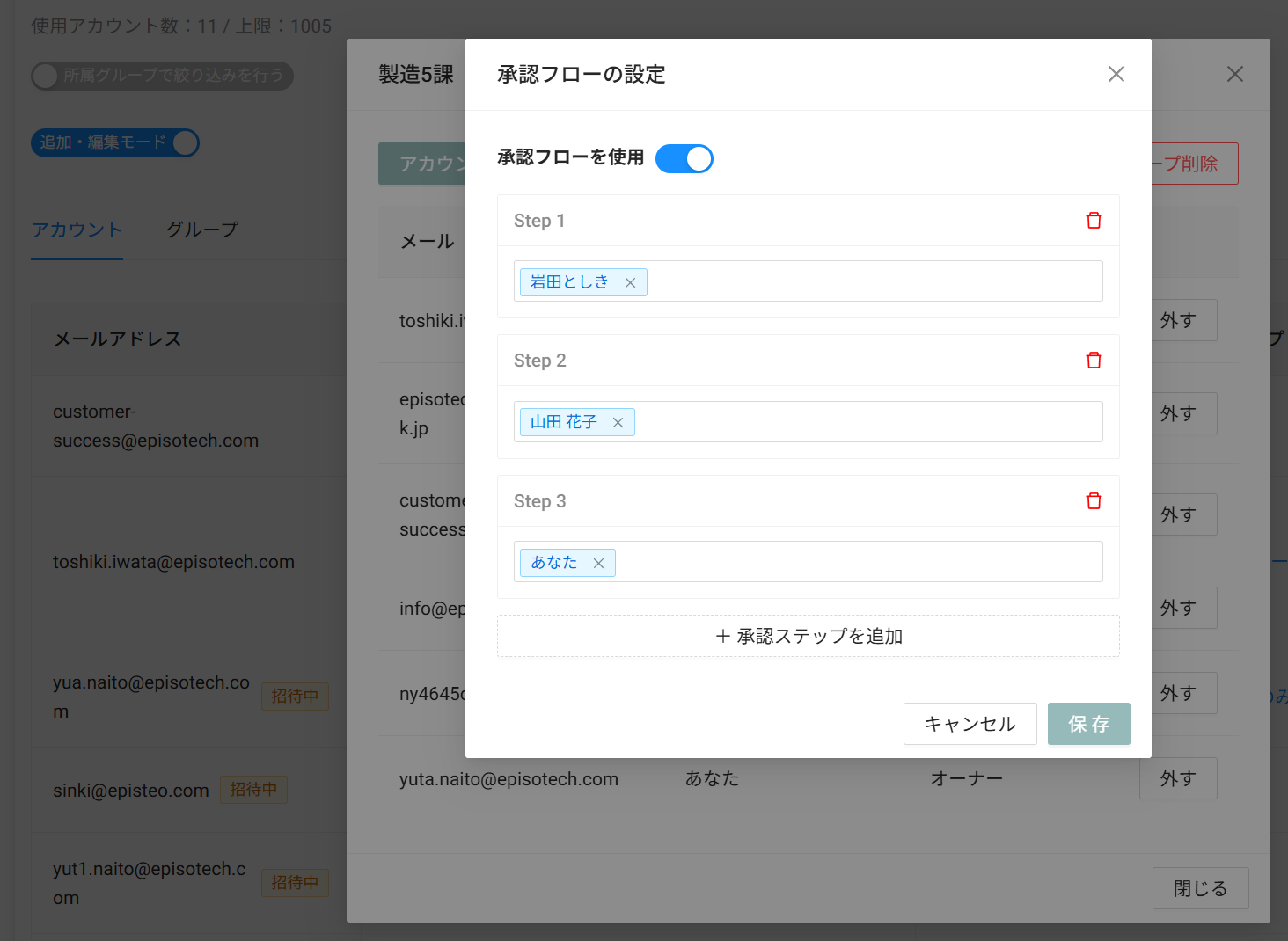Delete Step 3 using trash icon
Image resolution: width=1288 pixels, height=941 pixels.
pyautogui.click(x=1094, y=501)
